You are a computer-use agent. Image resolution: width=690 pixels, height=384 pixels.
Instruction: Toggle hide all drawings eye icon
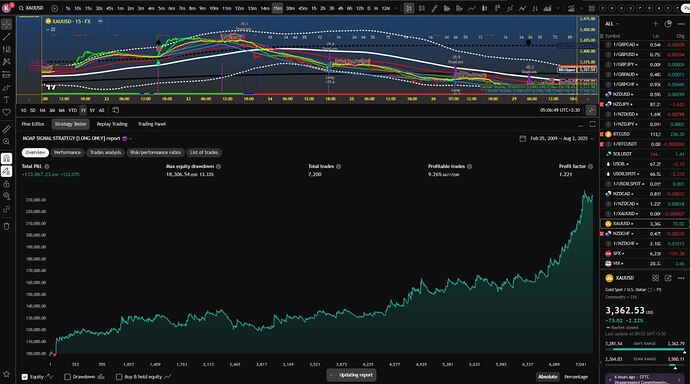[x=7, y=196]
